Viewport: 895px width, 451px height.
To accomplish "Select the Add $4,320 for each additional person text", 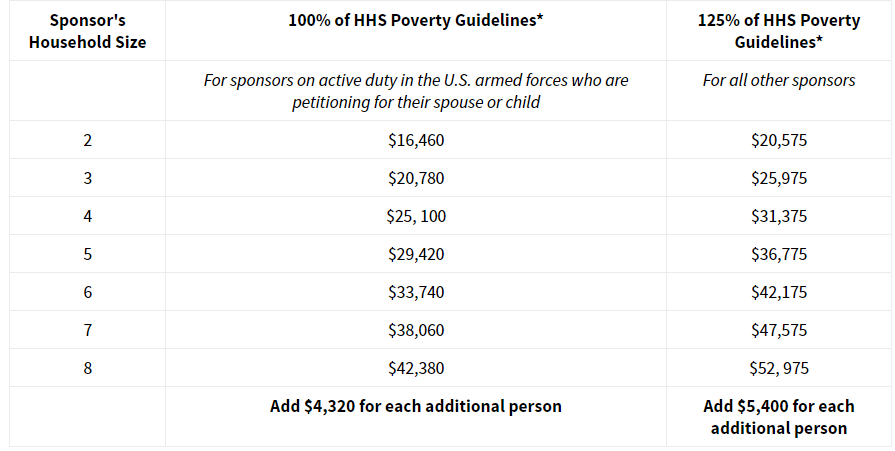I will (x=416, y=406).
